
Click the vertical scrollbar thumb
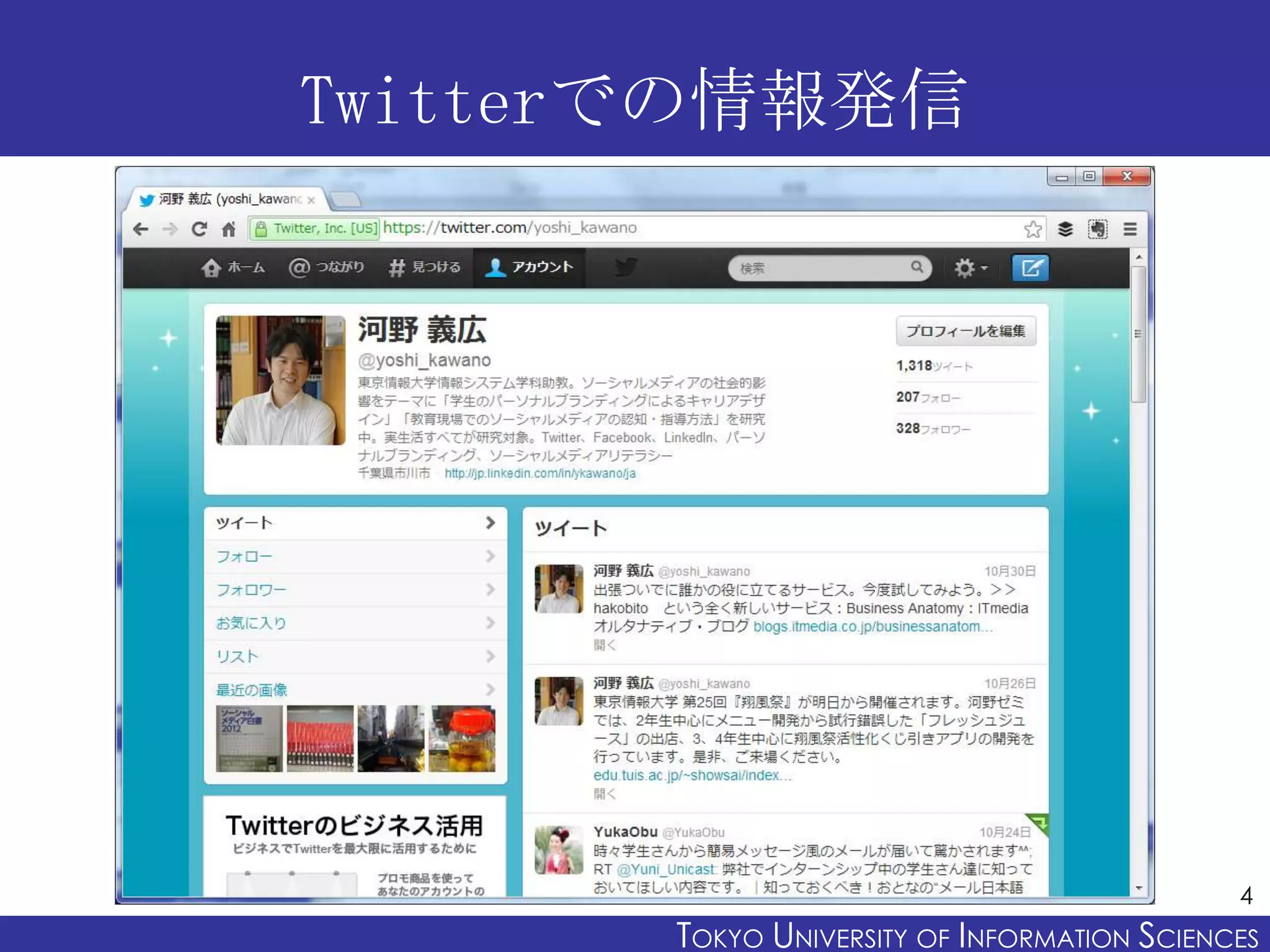click(x=1139, y=335)
